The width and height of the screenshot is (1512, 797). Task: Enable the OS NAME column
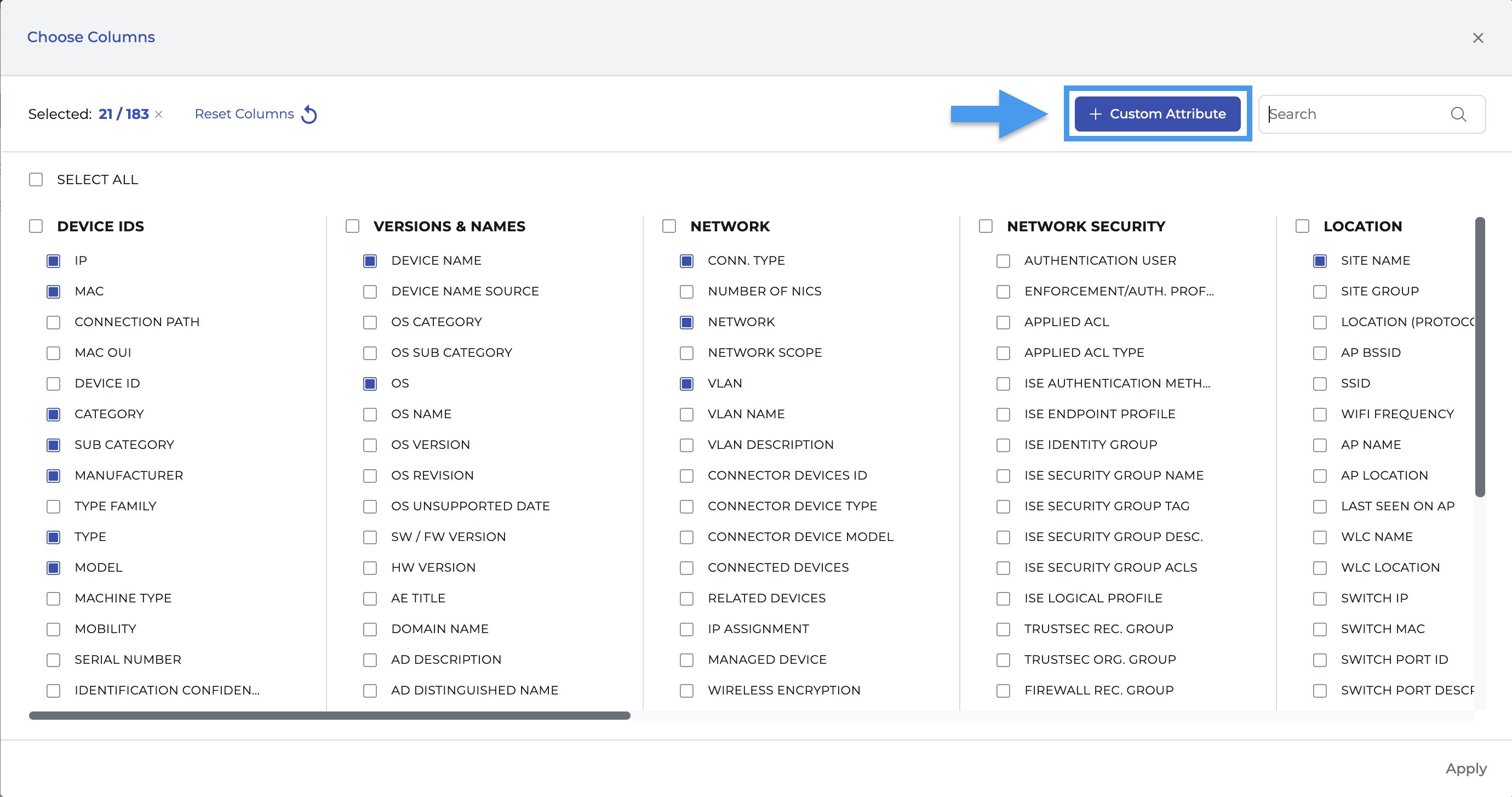point(370,414)
